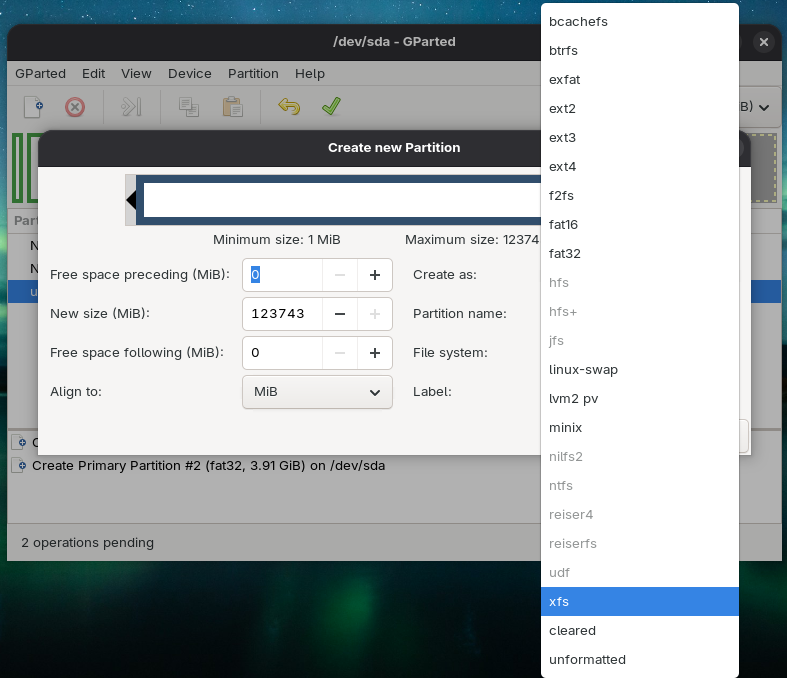The width and height of the screenshot is (787, 678).
Task: Increase Free space preceding with the plus button
Action: (x=375, y=274)
